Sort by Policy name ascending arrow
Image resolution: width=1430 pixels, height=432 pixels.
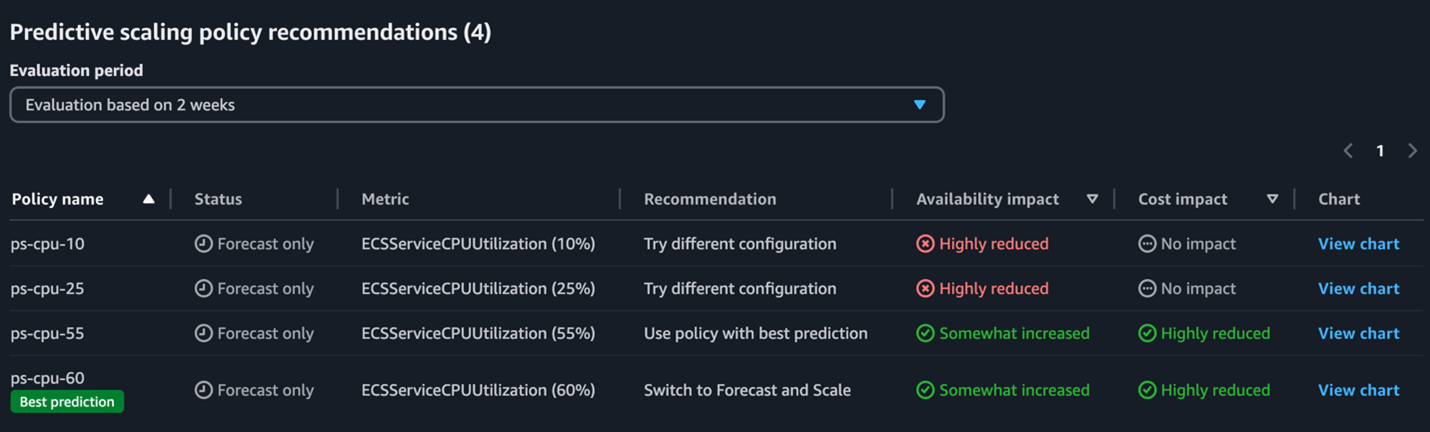148,199
